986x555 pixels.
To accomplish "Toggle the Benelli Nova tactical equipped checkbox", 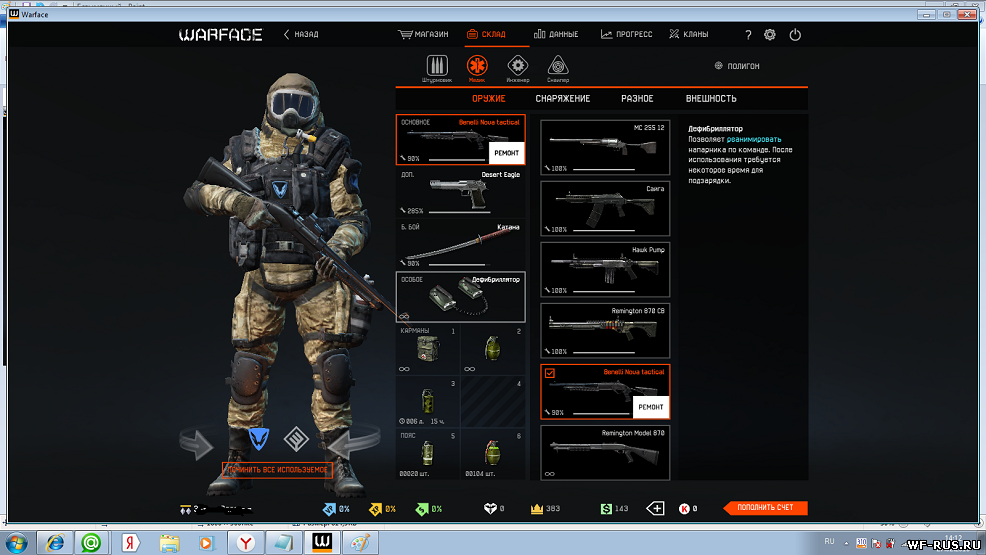I will pyautogui.click(x=550, y=373).
